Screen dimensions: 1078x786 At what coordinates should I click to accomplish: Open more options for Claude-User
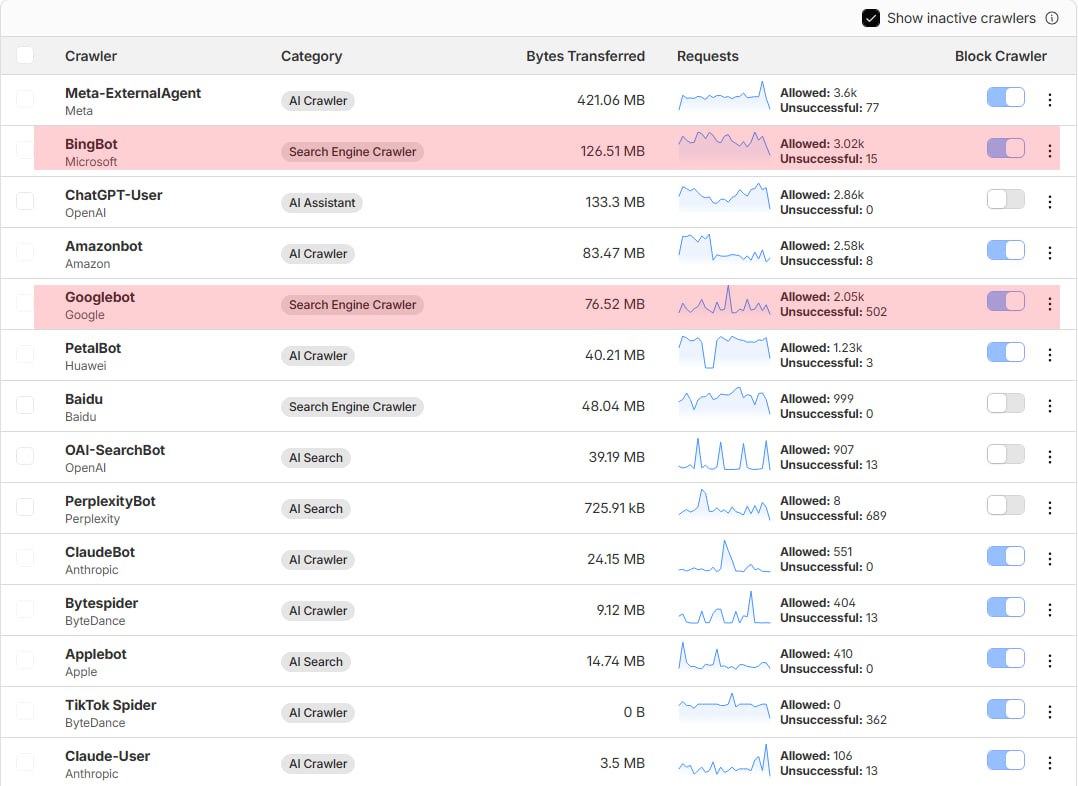point(1050,763)
